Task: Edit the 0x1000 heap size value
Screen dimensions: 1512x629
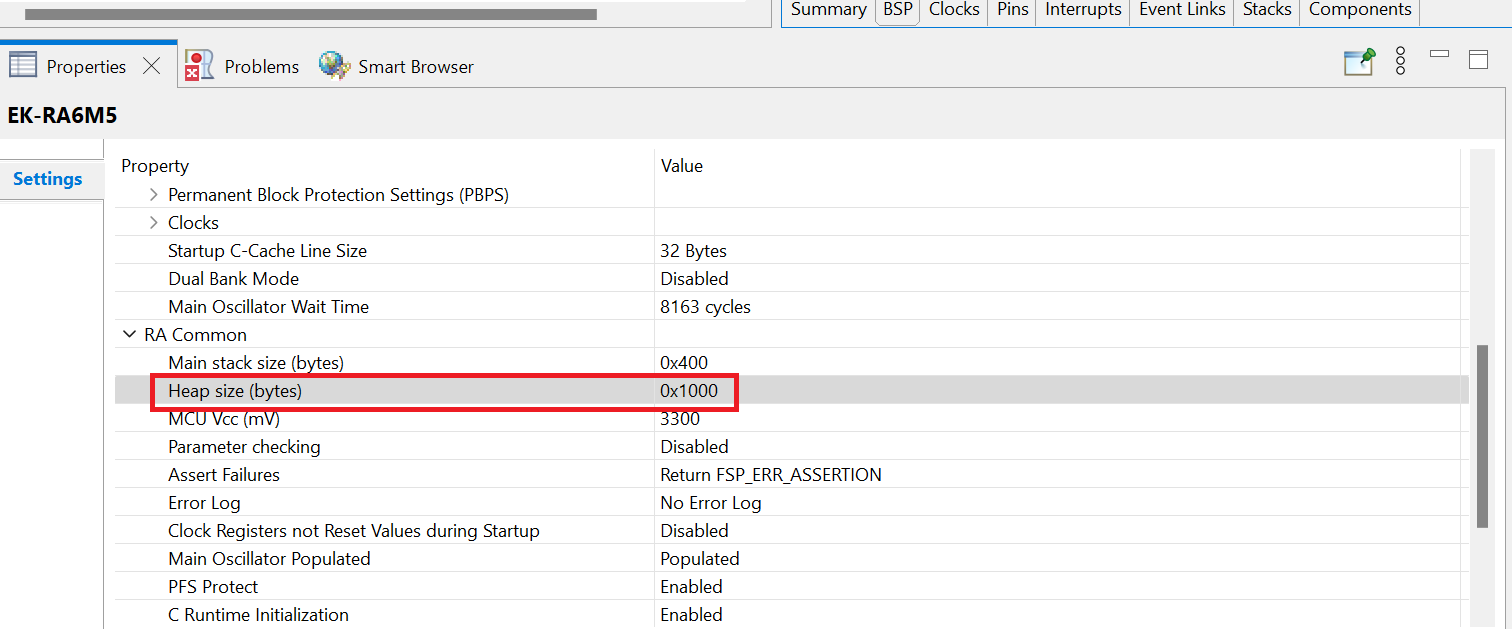Action: pos(689,391)
